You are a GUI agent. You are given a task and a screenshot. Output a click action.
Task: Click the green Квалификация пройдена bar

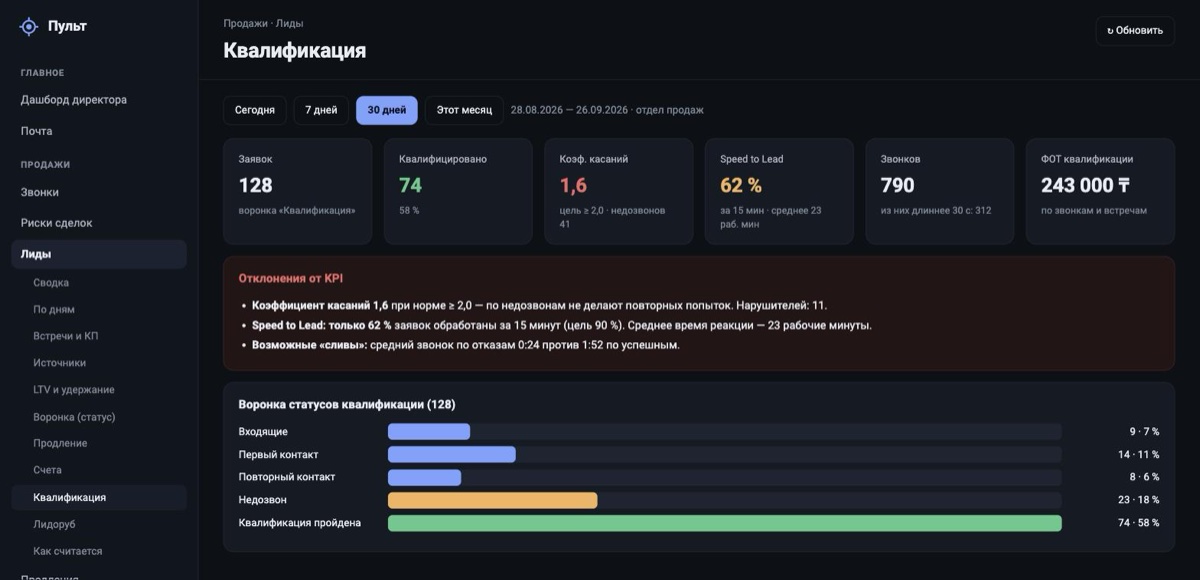tap(725, 523)
